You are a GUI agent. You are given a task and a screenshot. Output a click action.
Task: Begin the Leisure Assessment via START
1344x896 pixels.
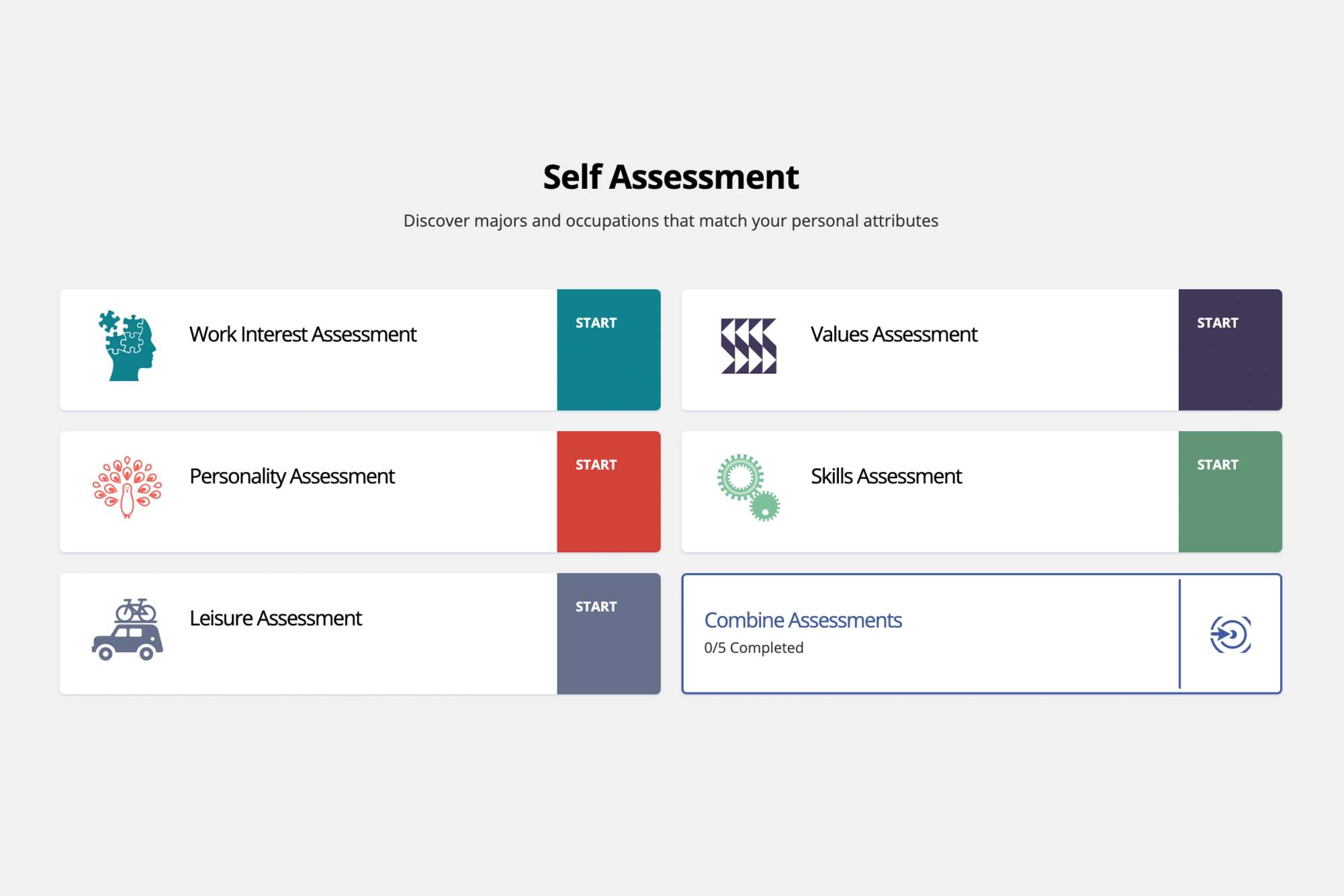point(609,633)
